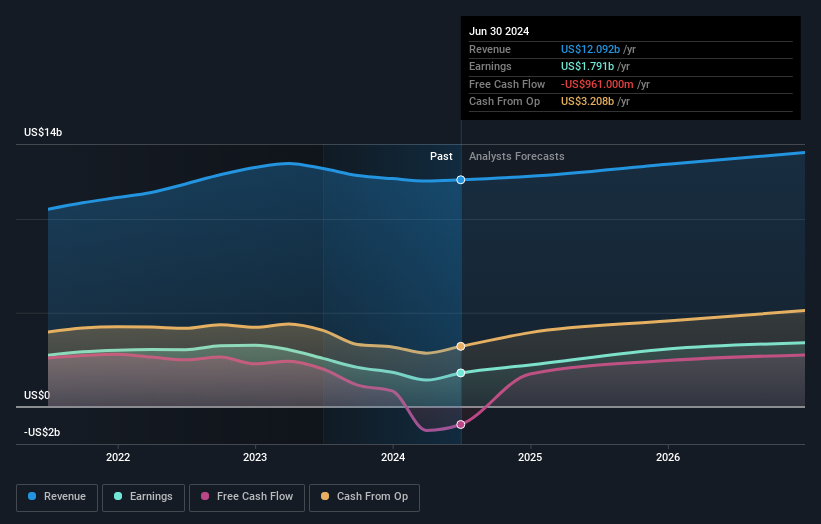Click the orange Cash From Op data point
Screen dimensions: 821x524
tap(461, 346)
